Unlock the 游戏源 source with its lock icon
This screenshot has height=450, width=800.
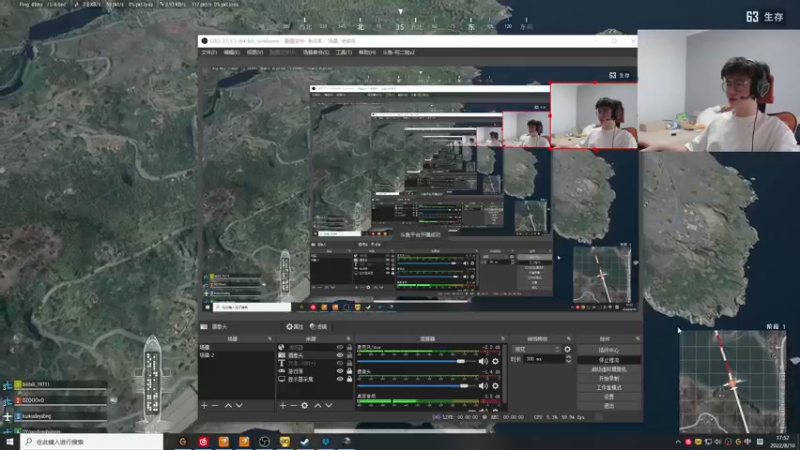[349, 371]
